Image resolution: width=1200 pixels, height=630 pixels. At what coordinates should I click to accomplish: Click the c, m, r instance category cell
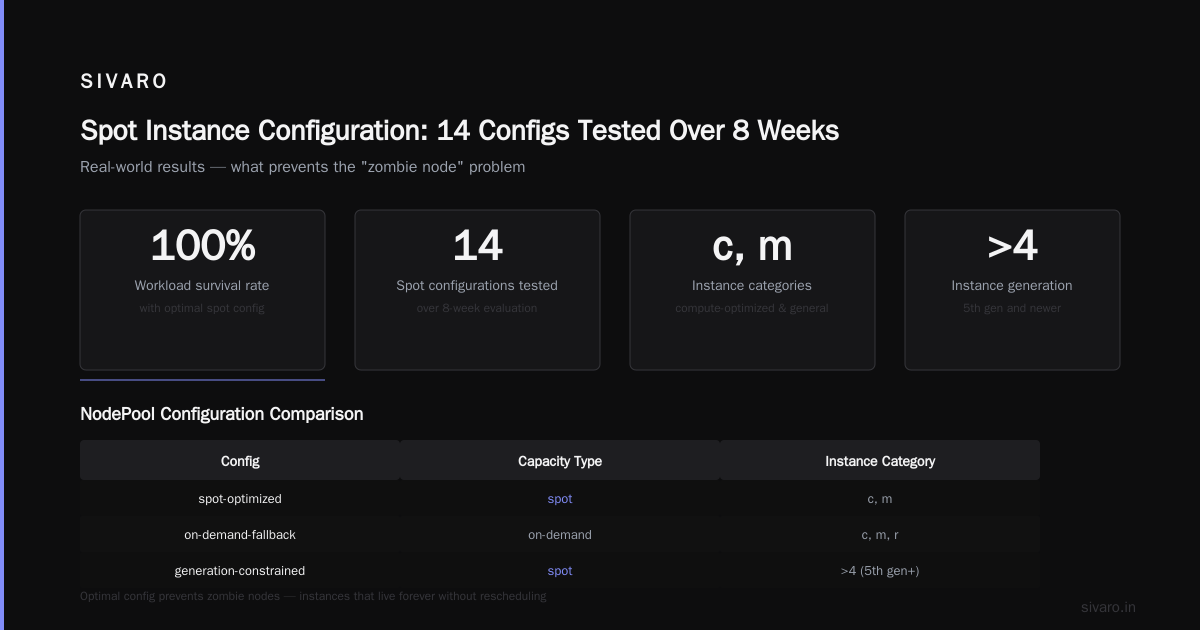(x=880, y=534)
